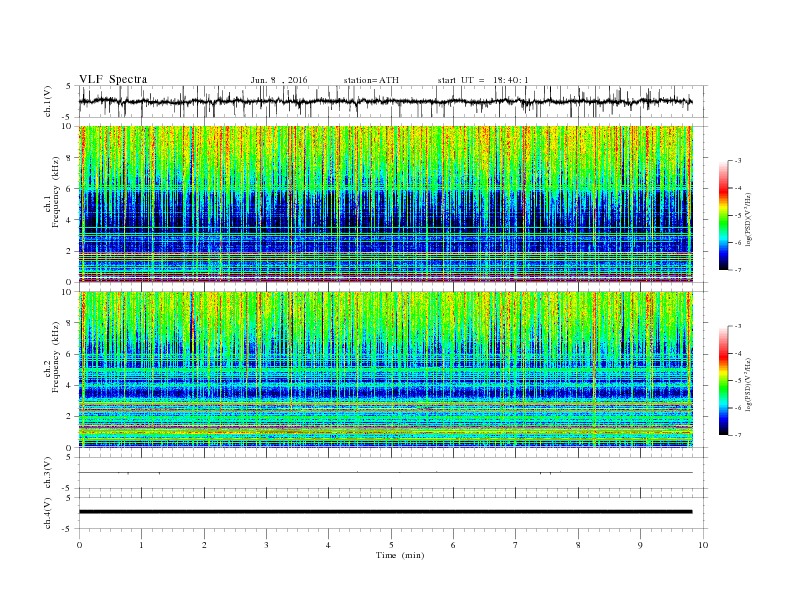Click the ch.2 "Frequency (kHz)" axis label
The image size is (792, 612).
[x=56, y=356]
